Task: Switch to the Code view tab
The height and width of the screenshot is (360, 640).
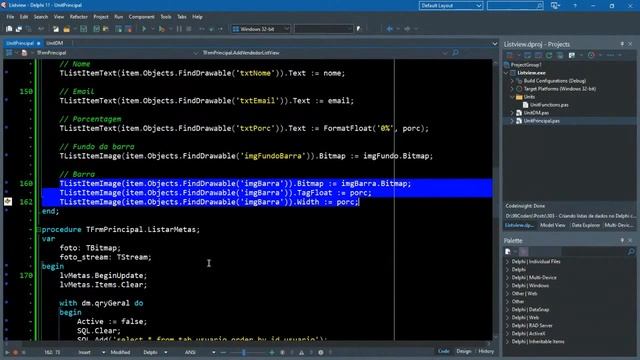Action: 444,351
